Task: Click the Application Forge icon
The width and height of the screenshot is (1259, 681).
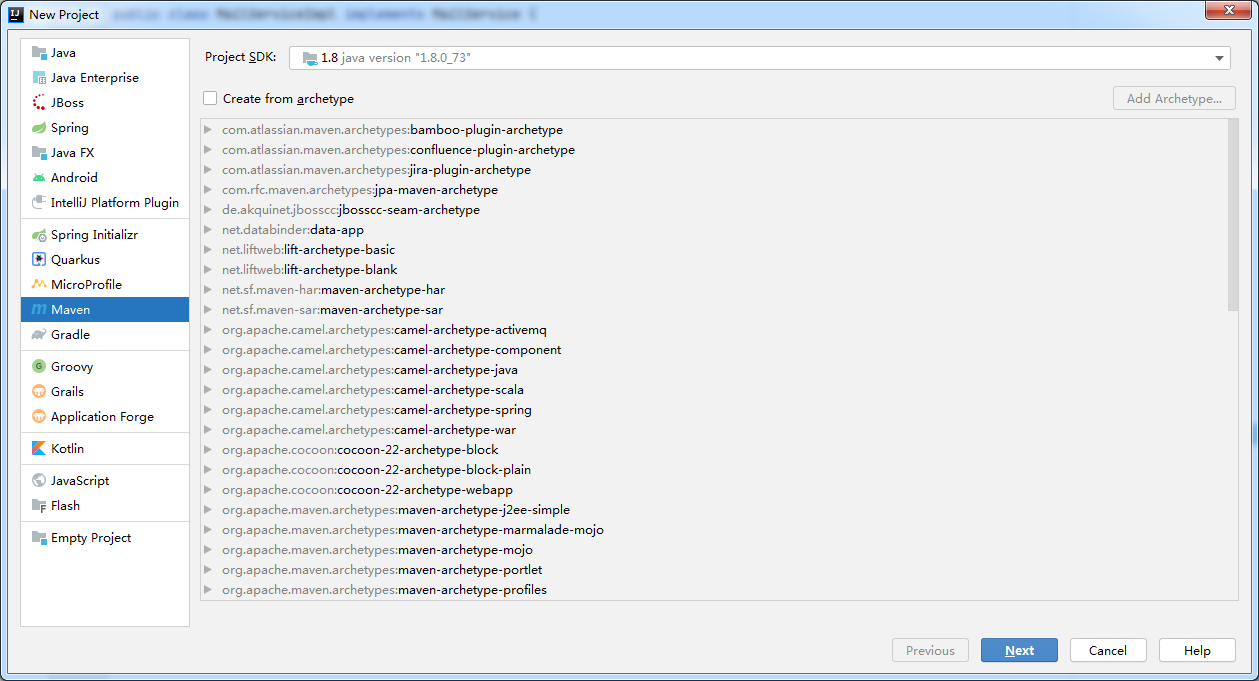Action: coord(39,417)
